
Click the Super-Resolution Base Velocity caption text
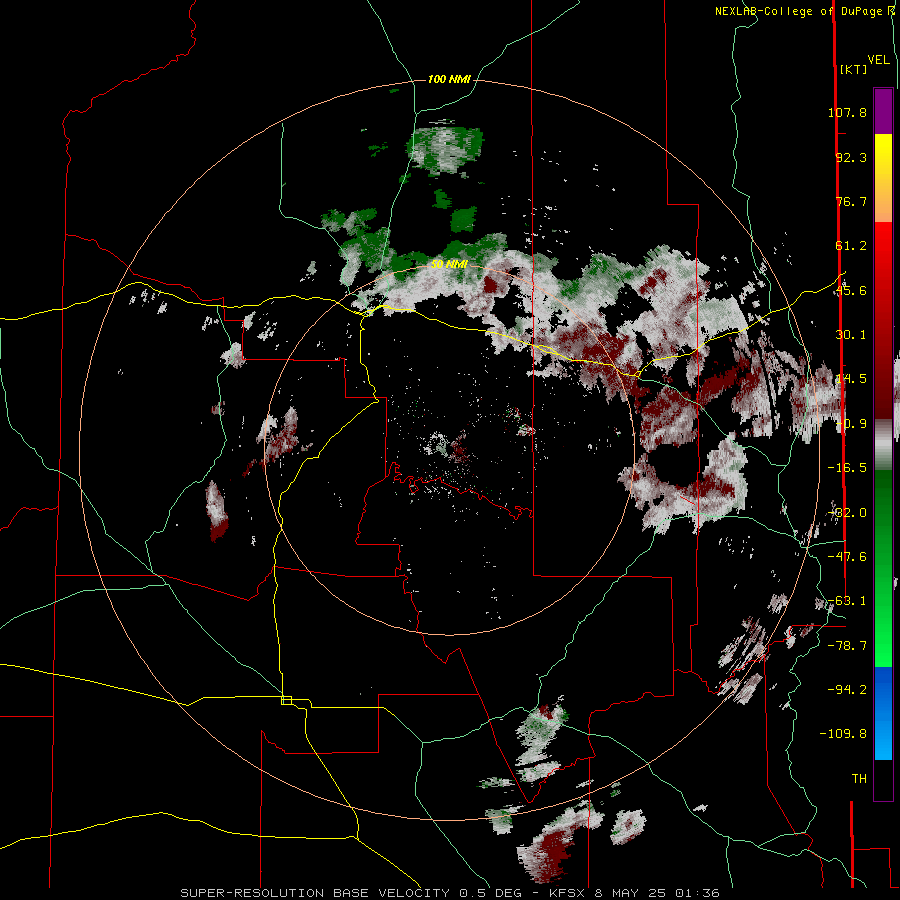(449, 893)
